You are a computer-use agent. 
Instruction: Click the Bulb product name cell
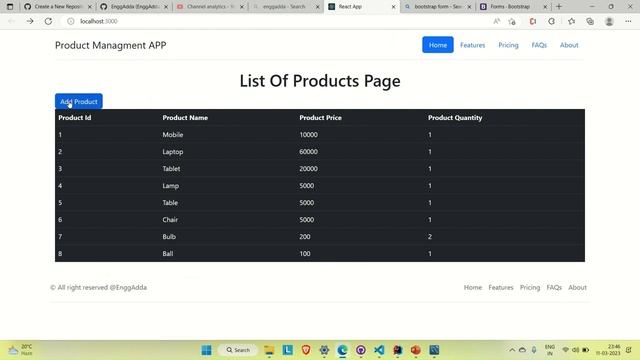pyautogui.click(x=169, y=237)
